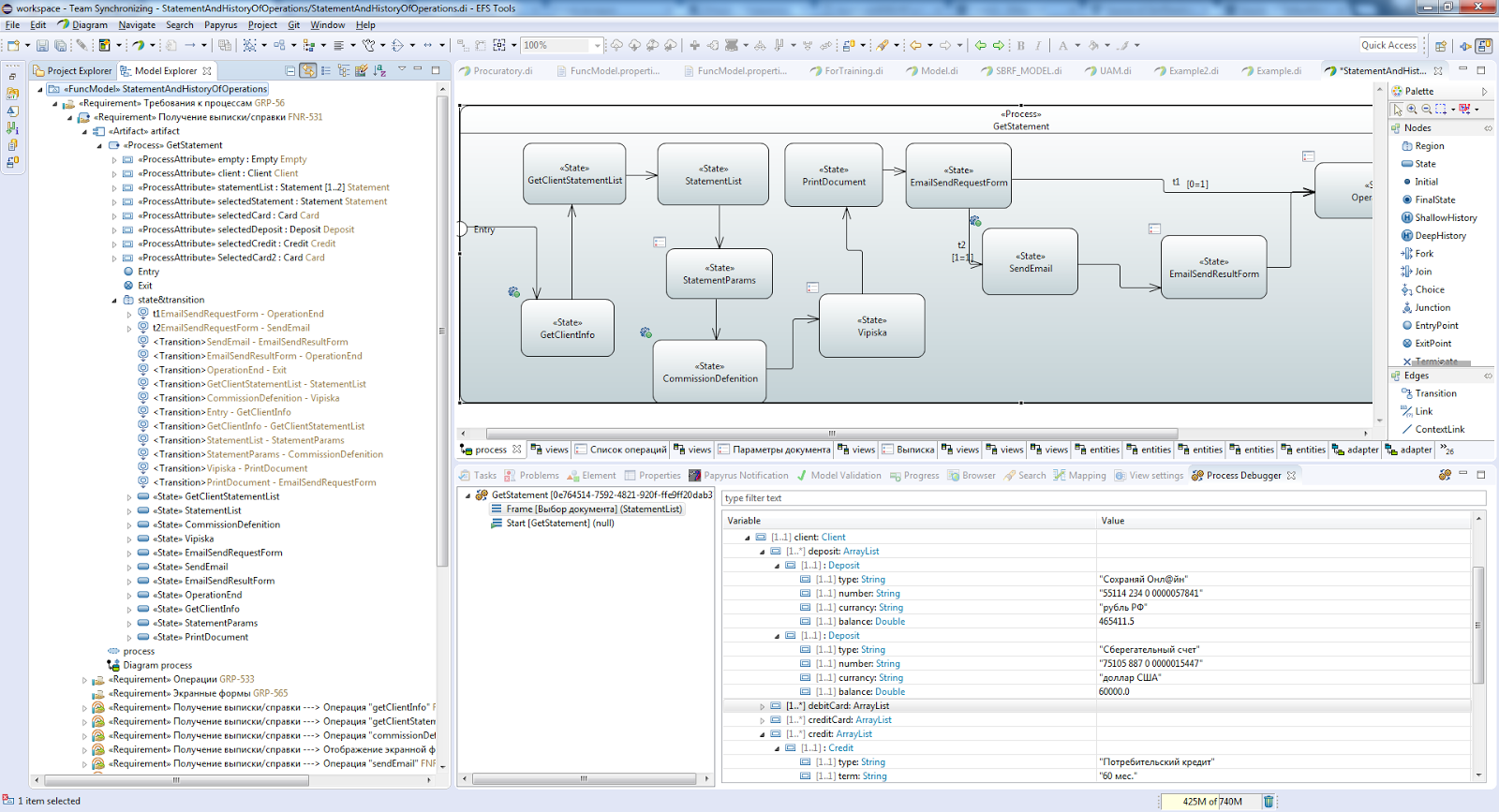1499x812 pixels.
Task: Click the Save toolbar icon
Action: click(42, 45)
